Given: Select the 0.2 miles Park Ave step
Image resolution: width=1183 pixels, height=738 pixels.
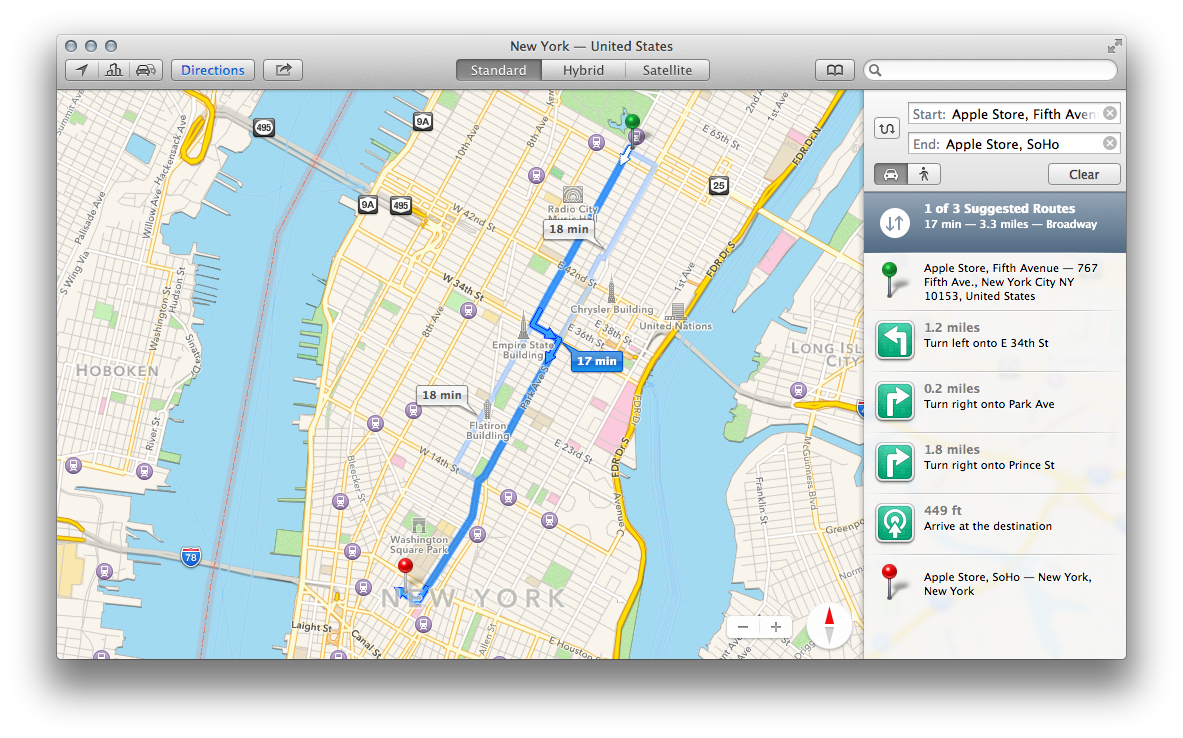Looking at the screenshot, I should point(994,401).
